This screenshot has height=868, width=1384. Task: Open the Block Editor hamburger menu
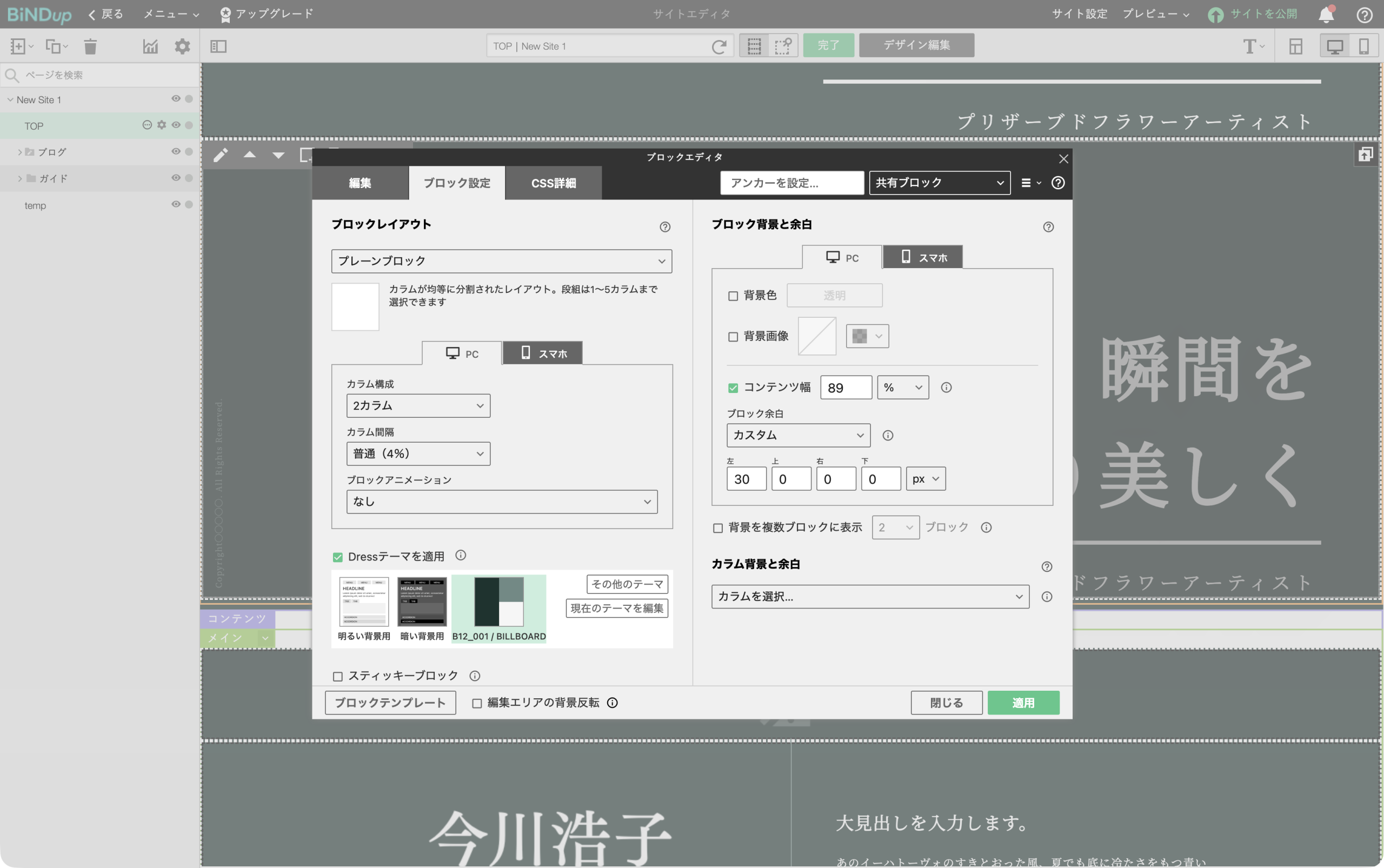[1031, 183]
